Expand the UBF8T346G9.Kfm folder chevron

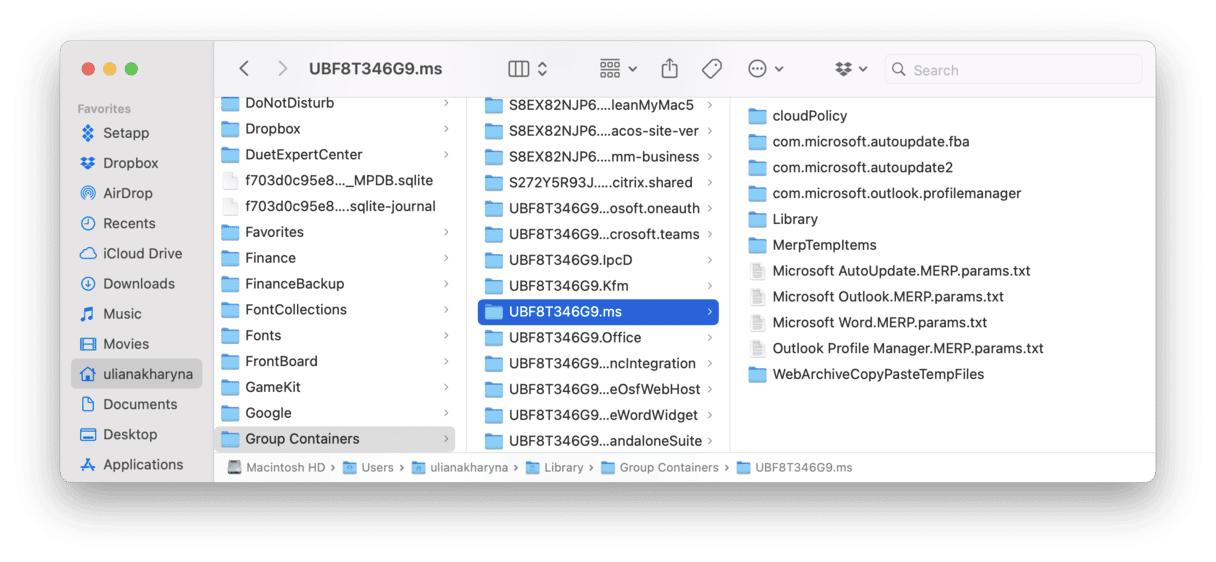click(710, 286)
